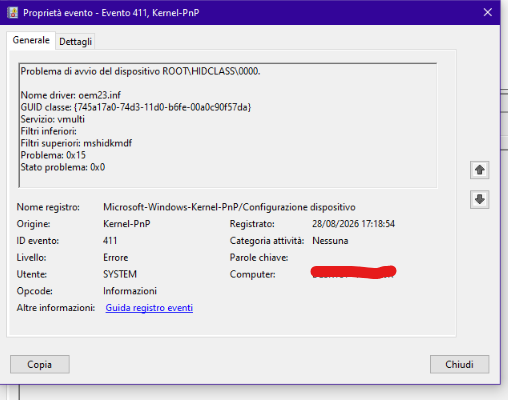Close the Proprietà evento dialog
This screenshot has height=400, width=508.
tap(488, 12)
